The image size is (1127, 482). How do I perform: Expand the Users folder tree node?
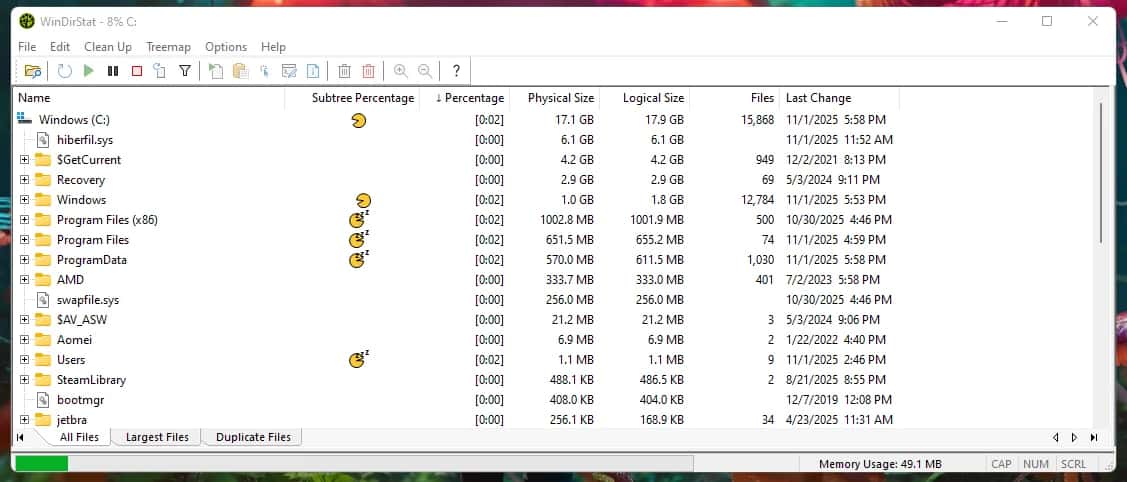(x=25, y=360)
